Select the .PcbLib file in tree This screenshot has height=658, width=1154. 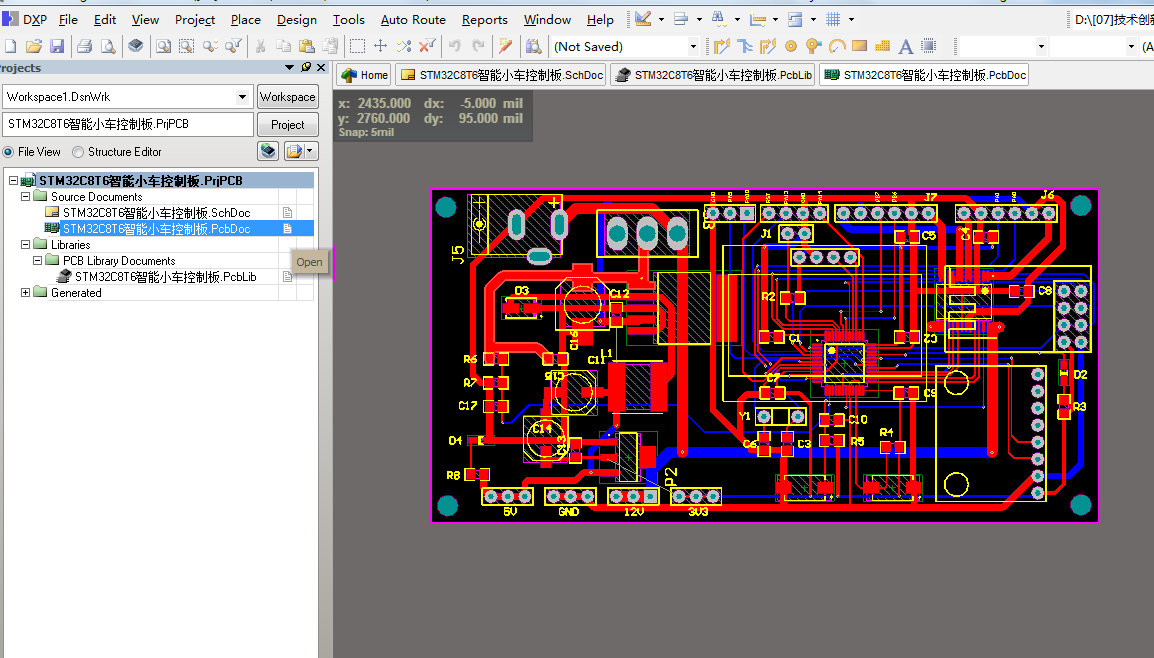[166, 277]
